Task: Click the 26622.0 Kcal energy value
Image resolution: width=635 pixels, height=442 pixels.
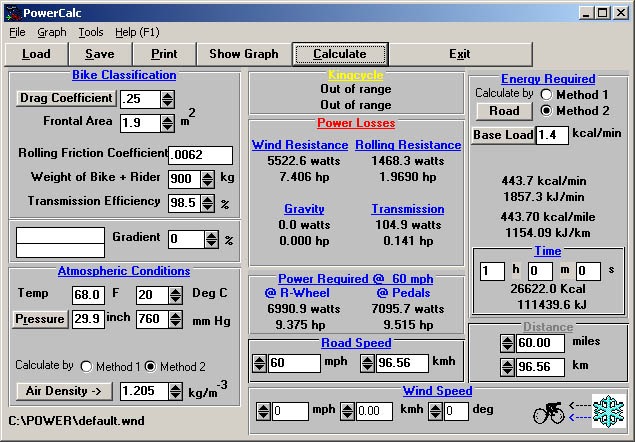Action: click(548, 289)
